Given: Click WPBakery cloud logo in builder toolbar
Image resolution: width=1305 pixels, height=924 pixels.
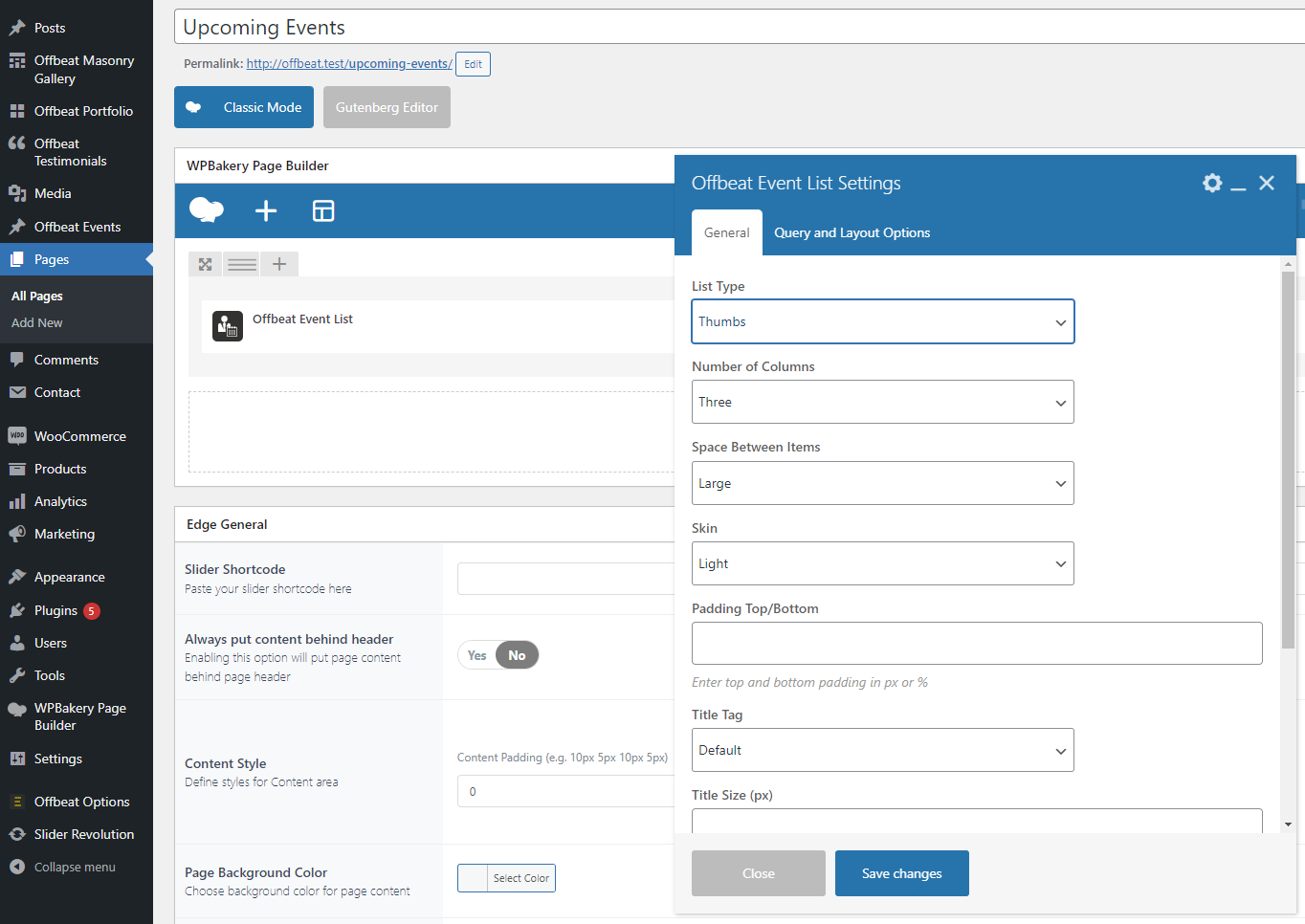Looking at the screenshot, I should point(207,210).
